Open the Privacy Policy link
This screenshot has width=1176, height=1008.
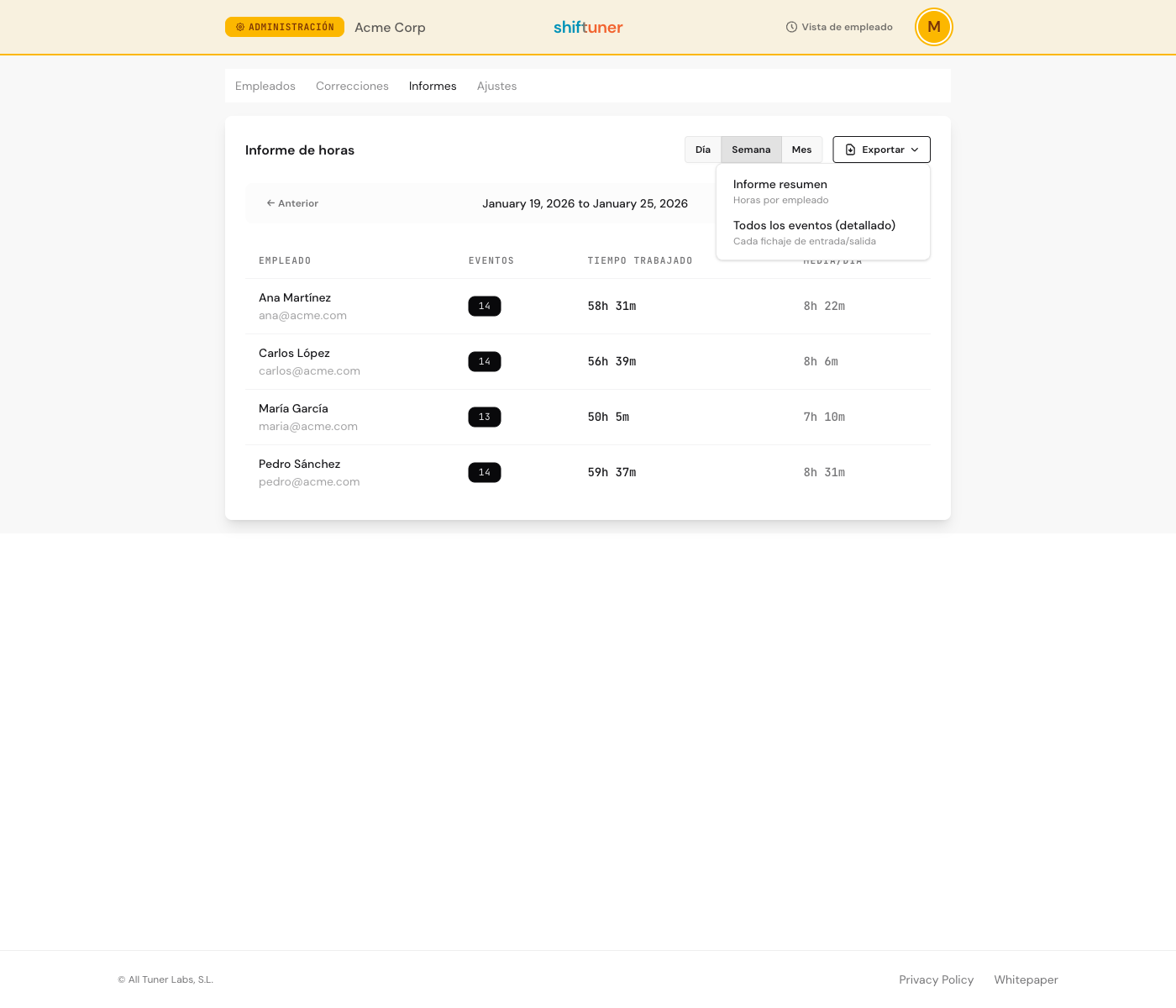pyautogui.click(x=936, y=979)
